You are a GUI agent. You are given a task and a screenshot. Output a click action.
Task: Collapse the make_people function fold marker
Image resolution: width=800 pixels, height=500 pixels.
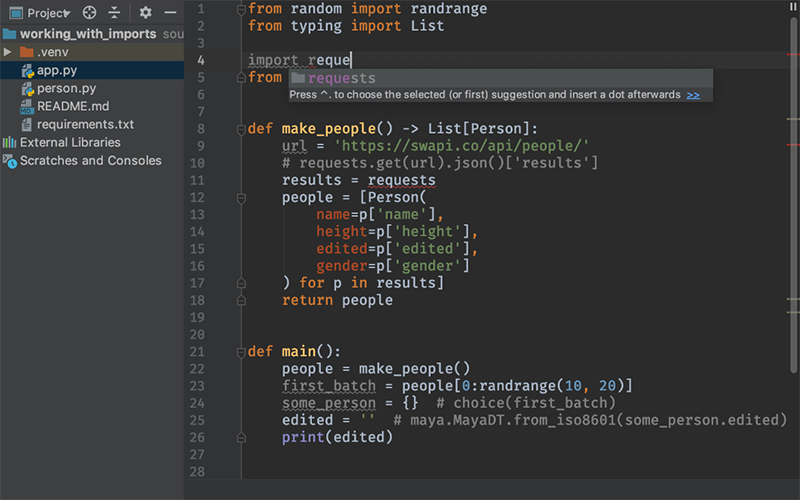tap(241, 129)
